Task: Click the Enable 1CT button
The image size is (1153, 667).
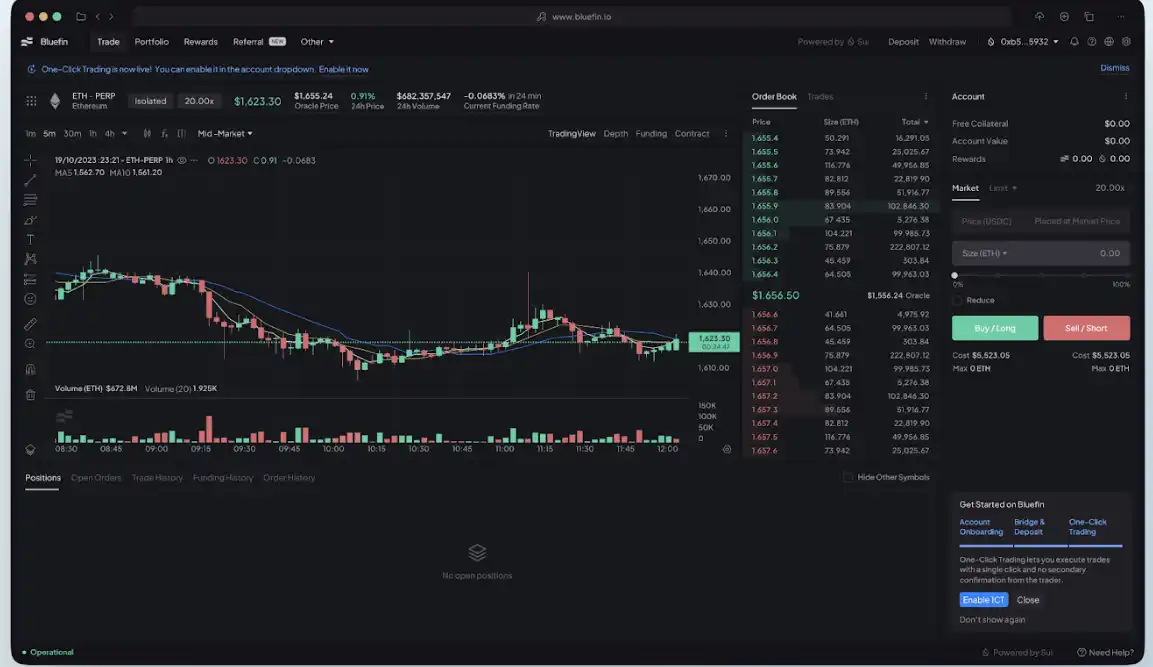Action: point(983,600)
